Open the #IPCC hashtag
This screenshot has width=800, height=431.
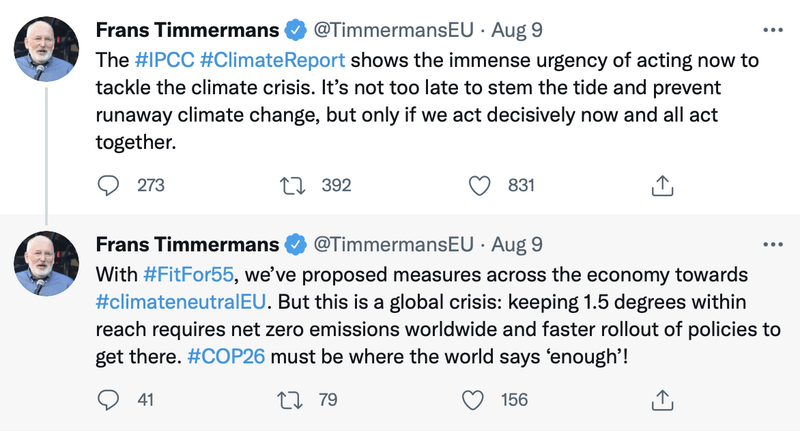coord(165,60)
